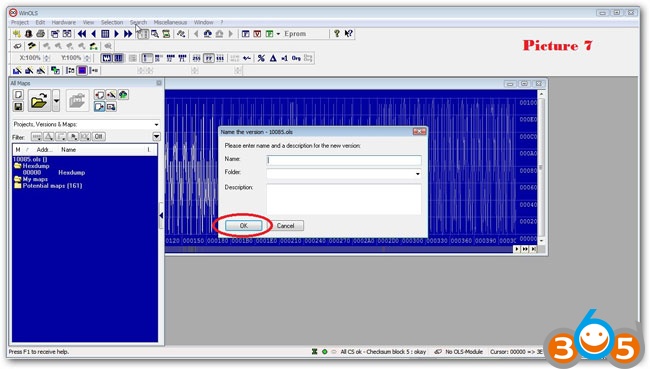
Task: Click the delta triangle difference icon
Action: point(273,58)
